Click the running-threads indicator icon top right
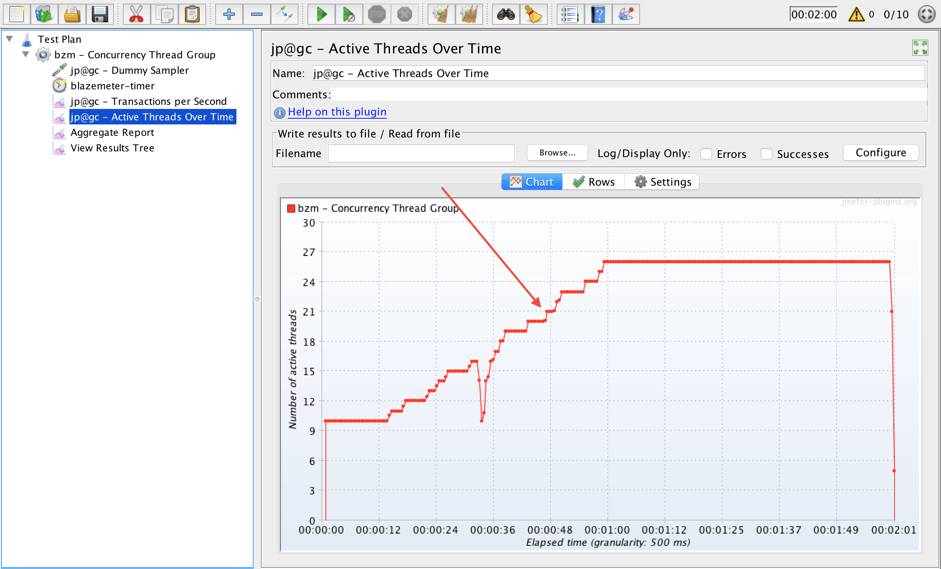This screenshot has height=569, width=941. coord(927,14)
